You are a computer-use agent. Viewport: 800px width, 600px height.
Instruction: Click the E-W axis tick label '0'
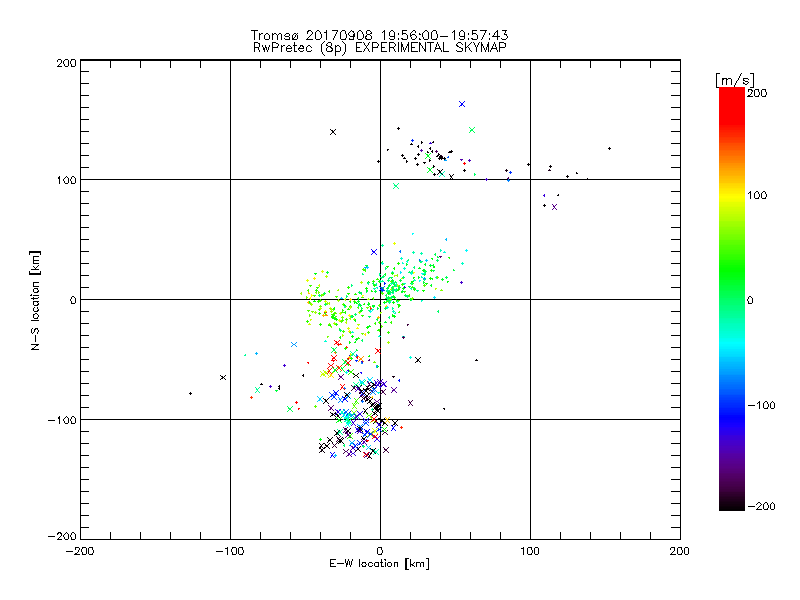pyautogui.click(x=380, y=551)
